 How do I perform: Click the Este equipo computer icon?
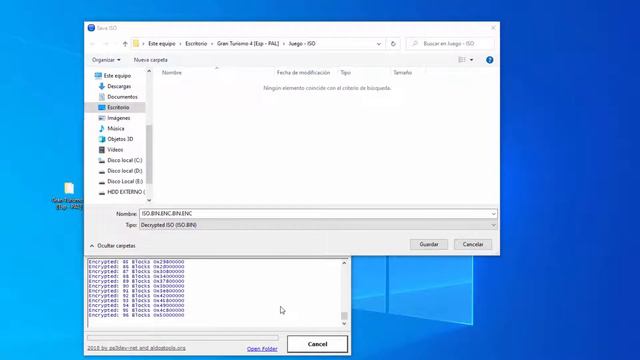pos(98,76)
